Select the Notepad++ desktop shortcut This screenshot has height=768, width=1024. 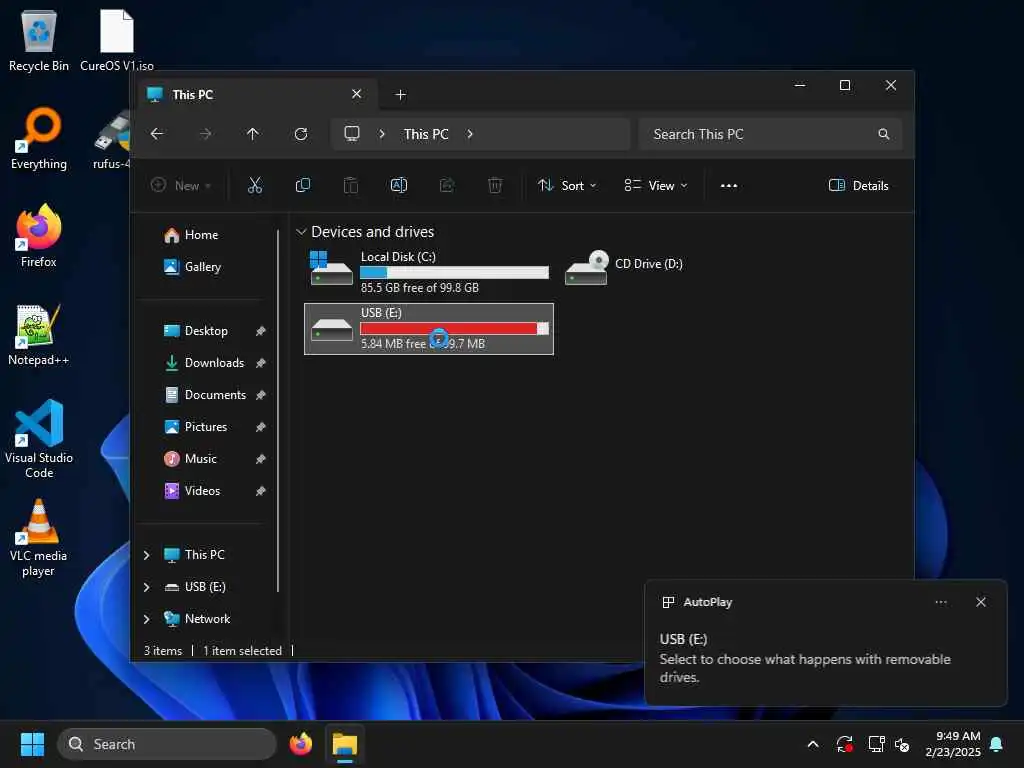(39, 334)
